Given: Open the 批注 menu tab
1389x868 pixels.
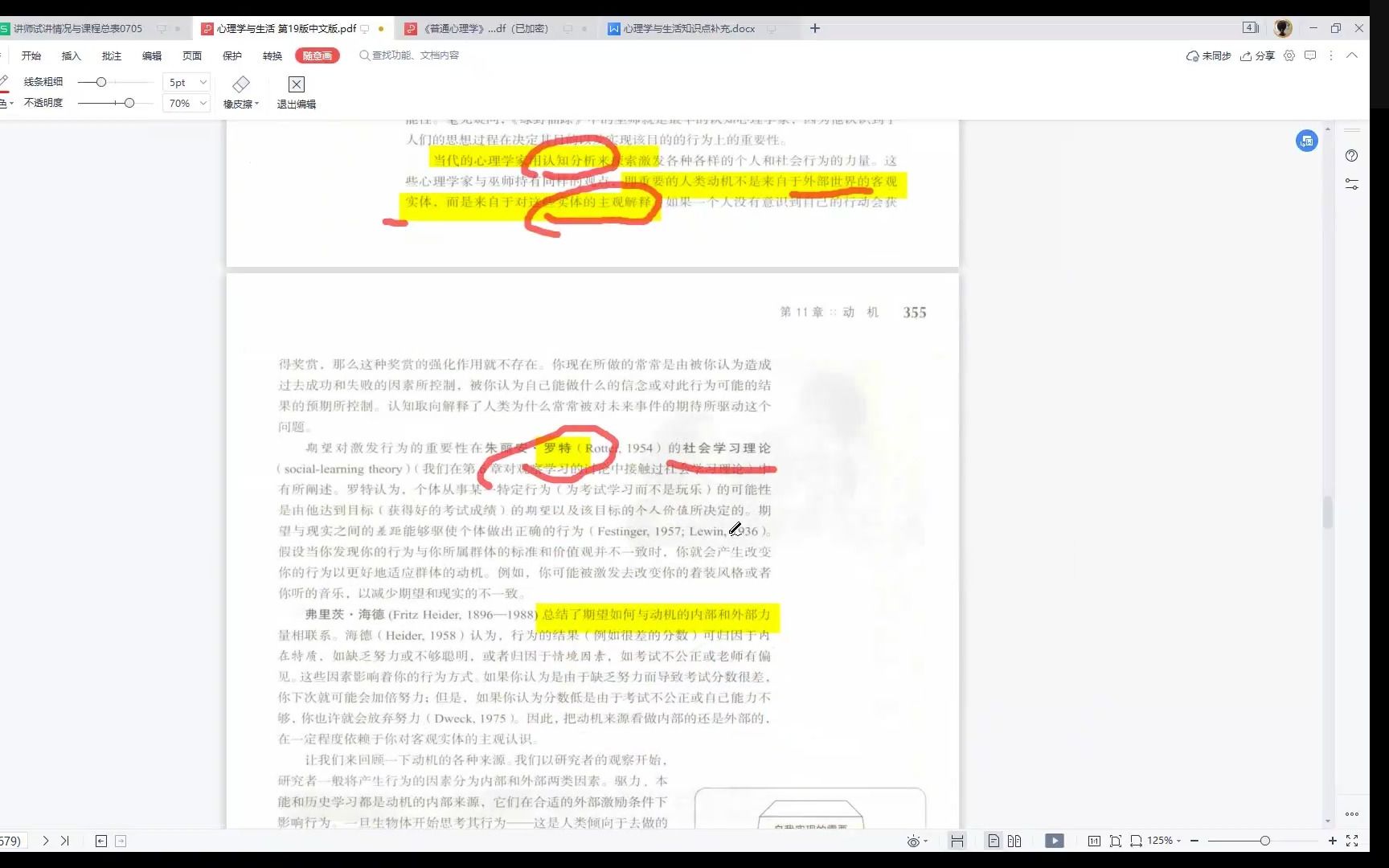Looking at the screenshot, I should point(112,55).
